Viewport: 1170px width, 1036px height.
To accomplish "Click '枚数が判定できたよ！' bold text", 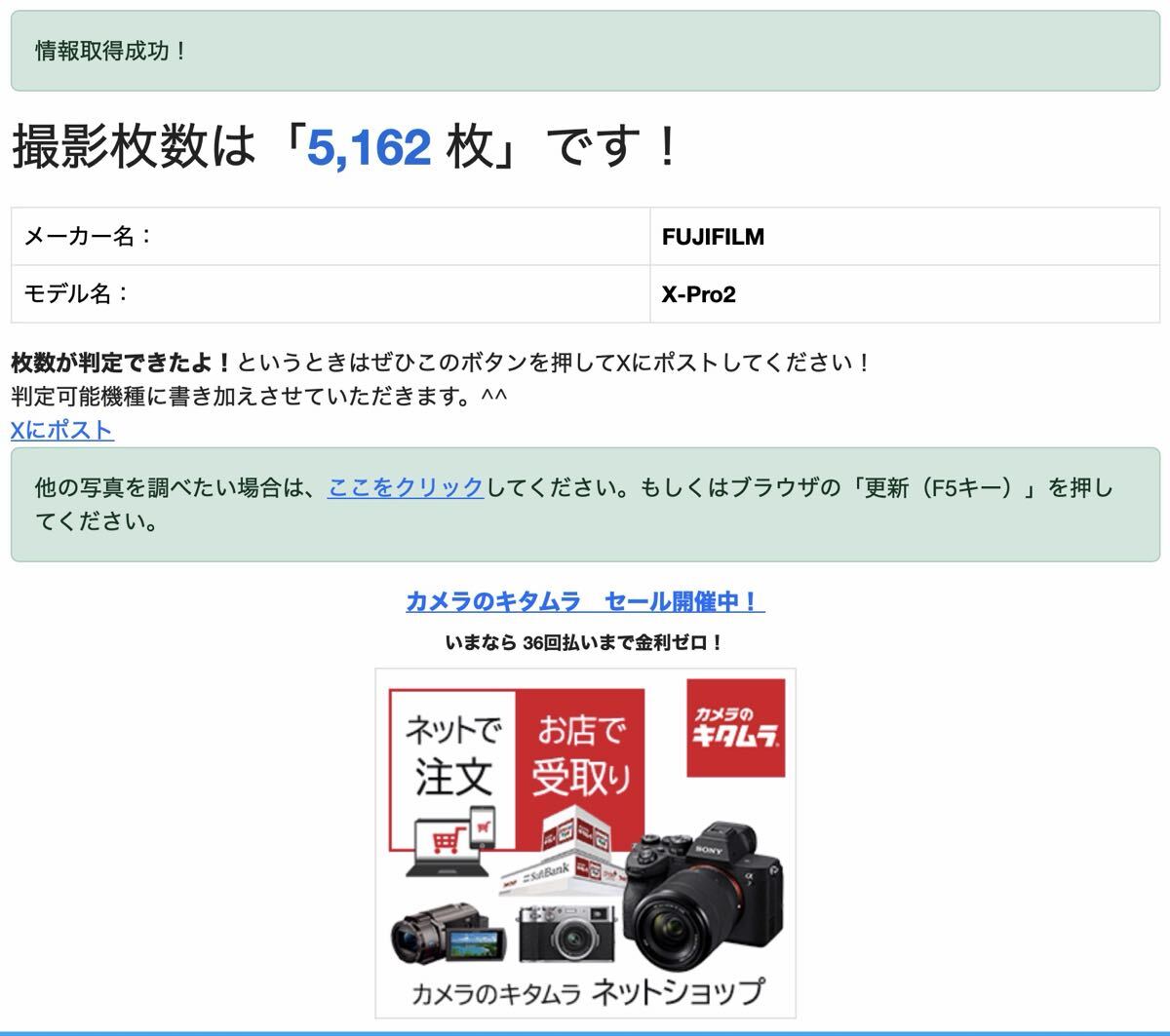I will pos(123,363).
